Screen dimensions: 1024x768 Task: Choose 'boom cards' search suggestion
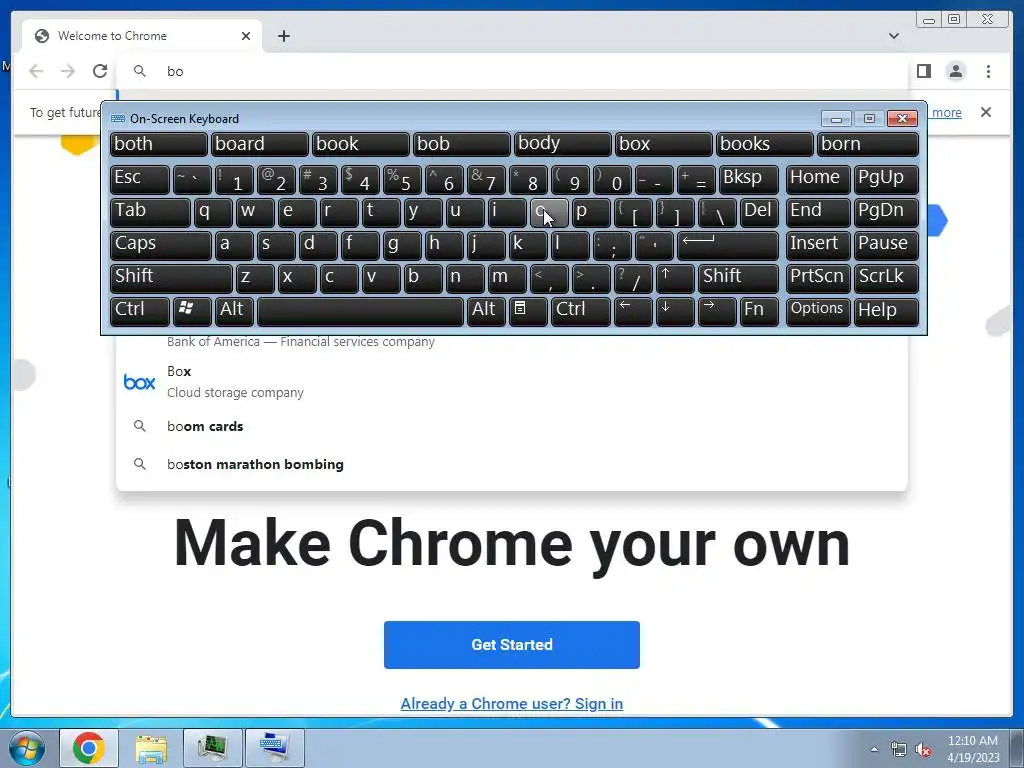pos(512,426)
